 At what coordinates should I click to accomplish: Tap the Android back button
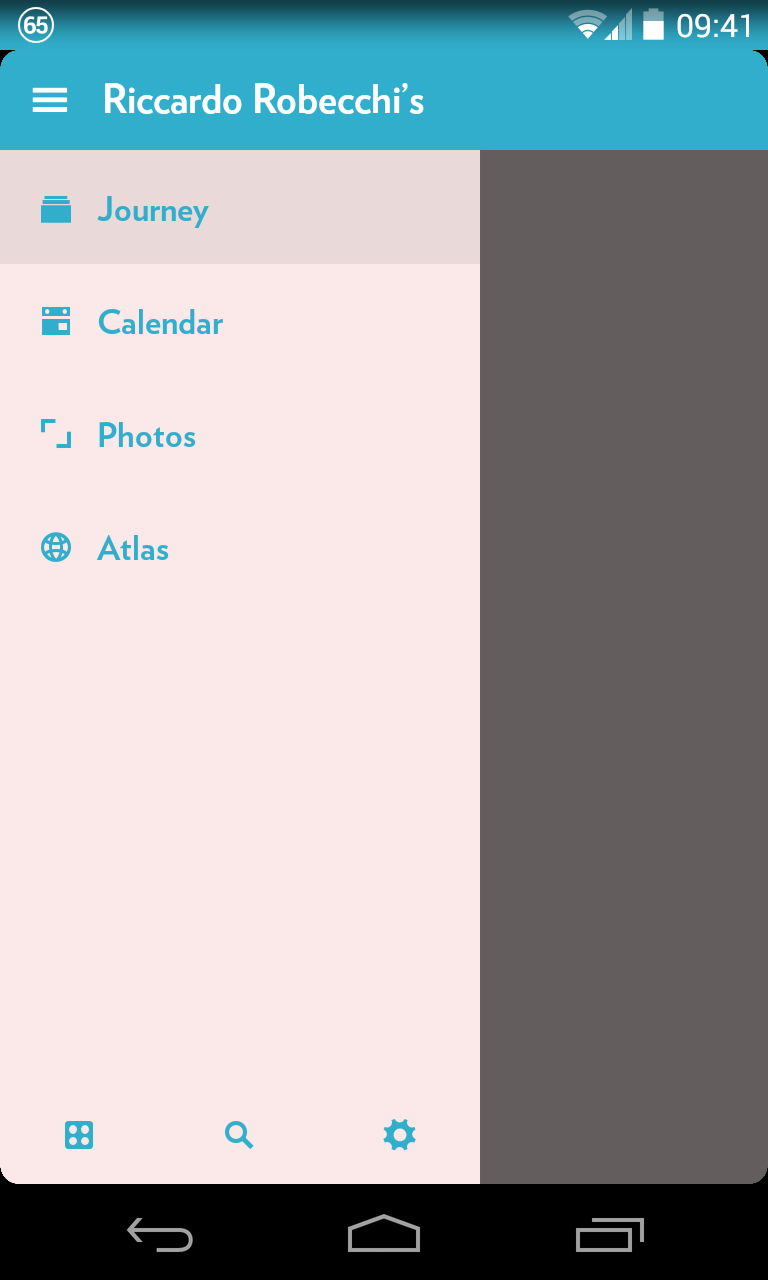tap(160, 1235)
